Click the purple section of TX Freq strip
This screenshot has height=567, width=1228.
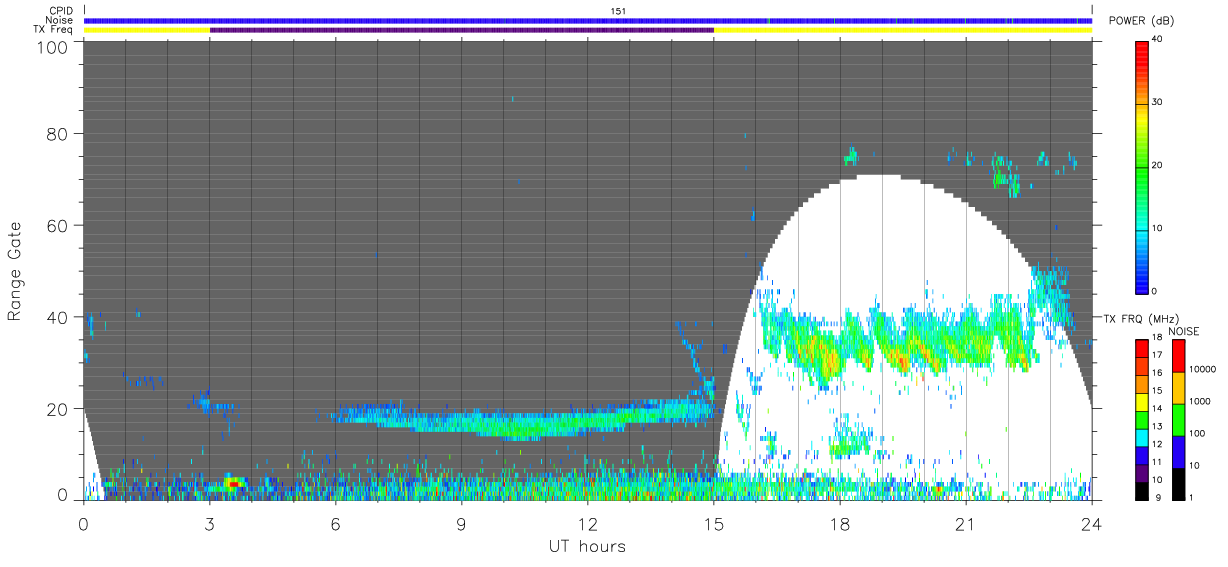pos(462,30)
